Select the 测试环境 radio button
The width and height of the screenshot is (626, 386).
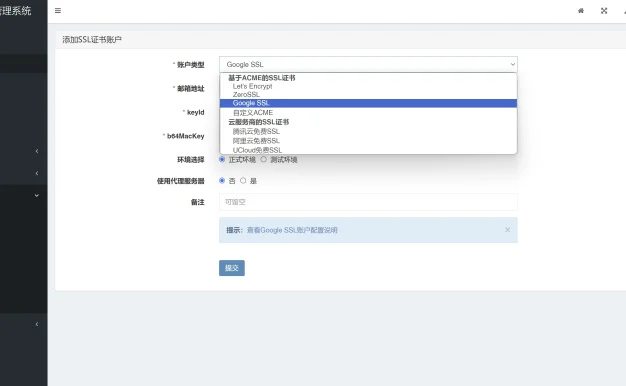coord(263,159)
